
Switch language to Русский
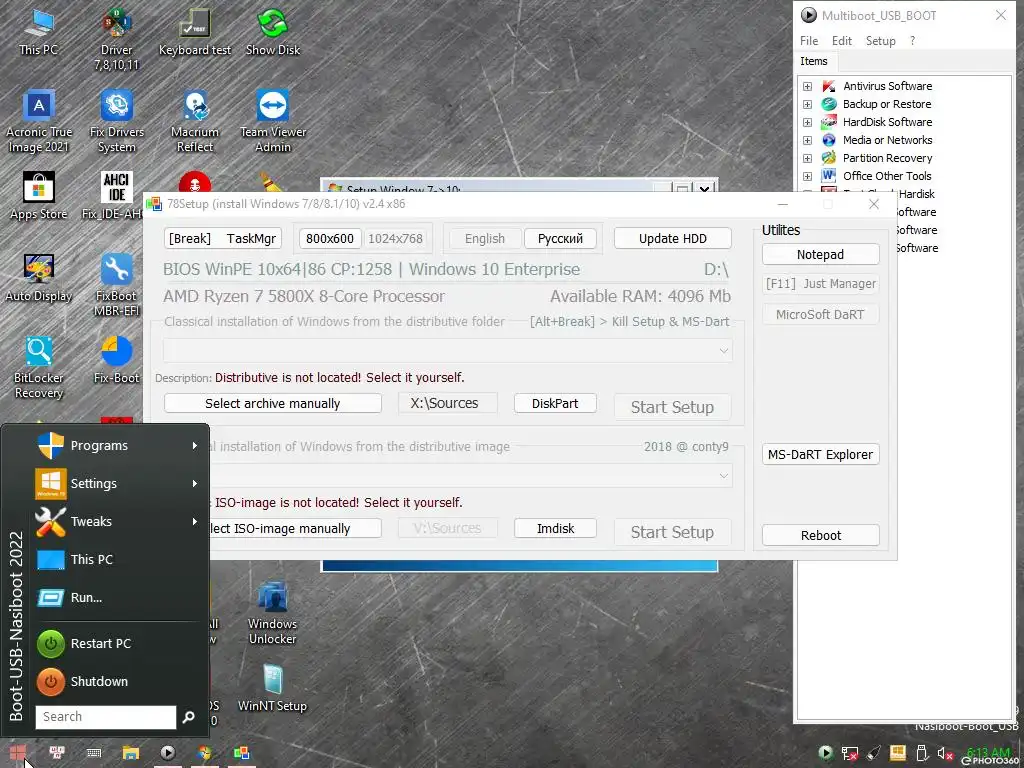click(x=560, y=238)
